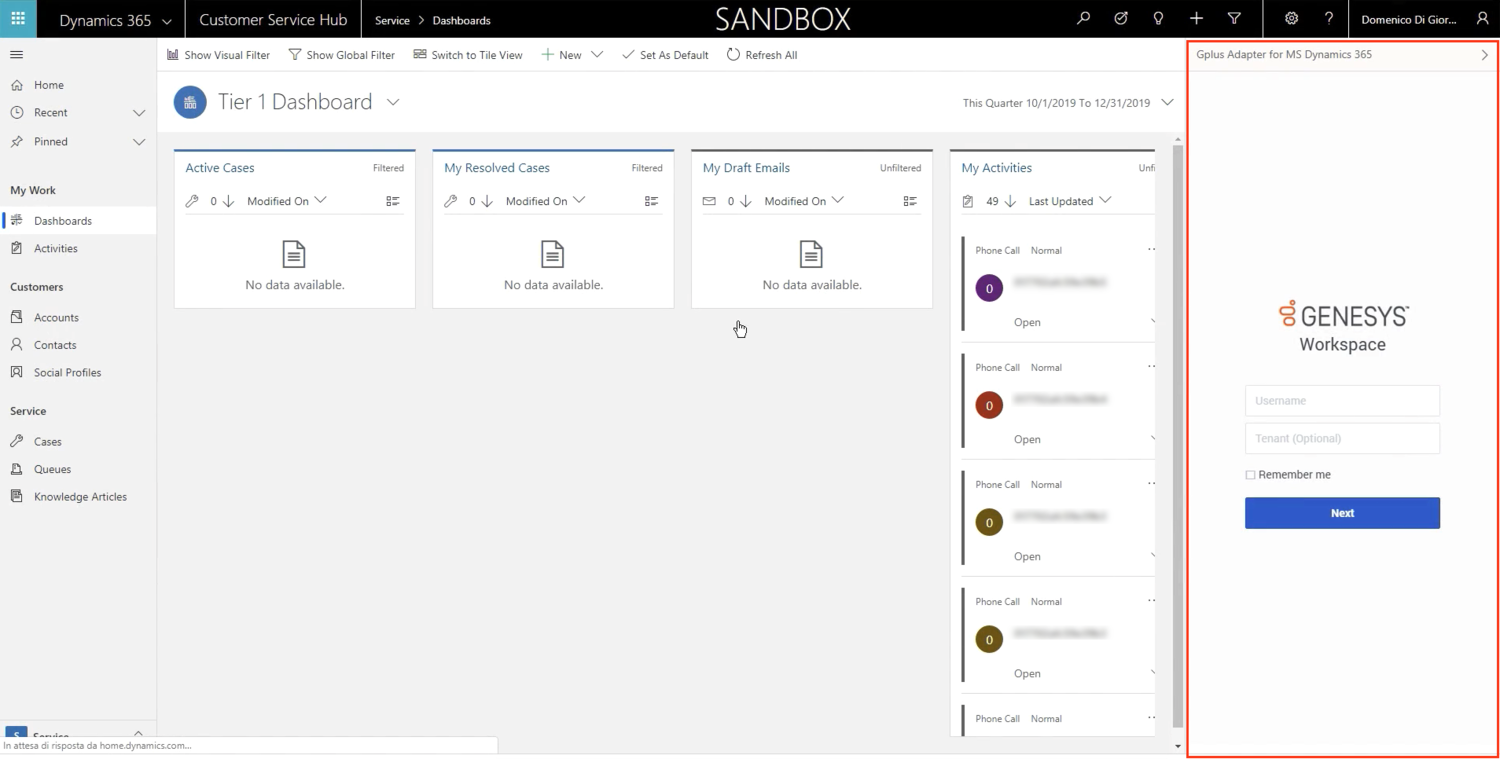The width and height of the screenshot is (1500, 759).
Task: Click the Tier 1 Dashboard round icon
Action: (x=190, y=102)
